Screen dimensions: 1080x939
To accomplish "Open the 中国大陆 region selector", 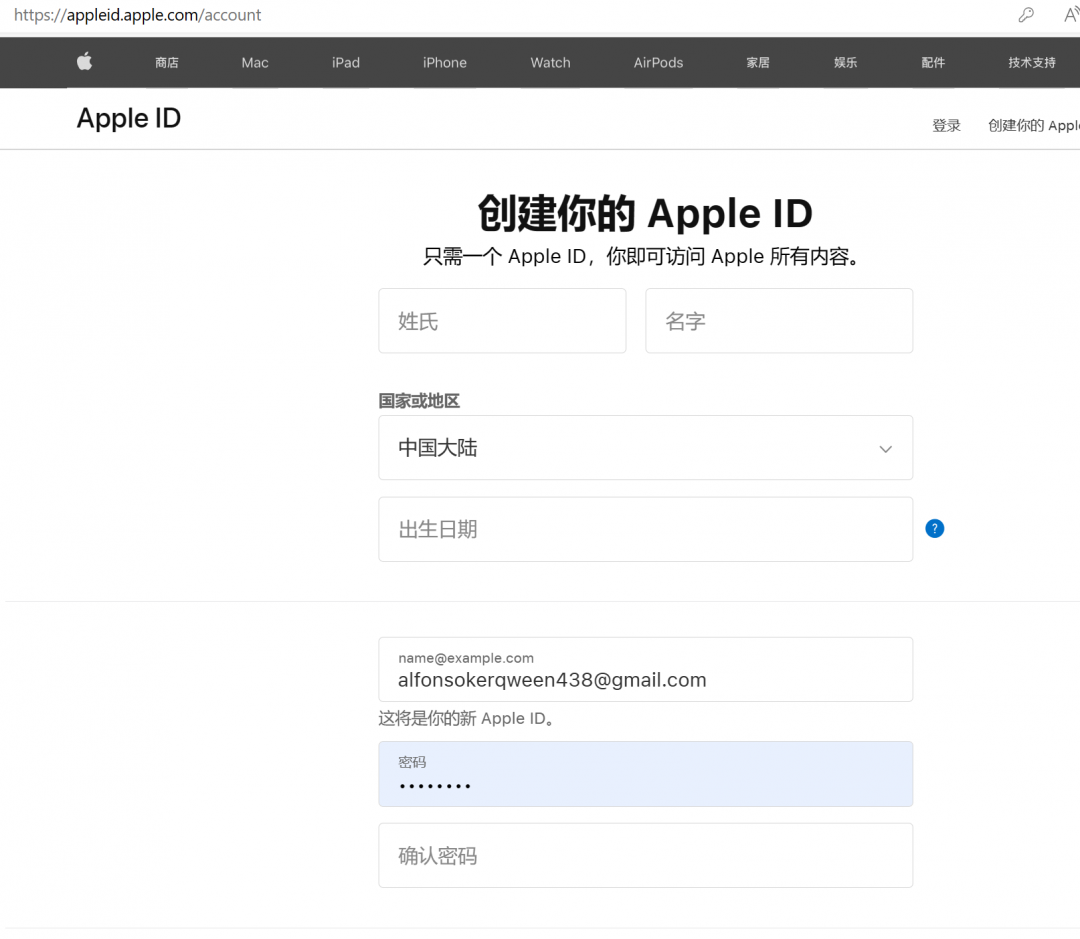I will [x=645, y=448].
